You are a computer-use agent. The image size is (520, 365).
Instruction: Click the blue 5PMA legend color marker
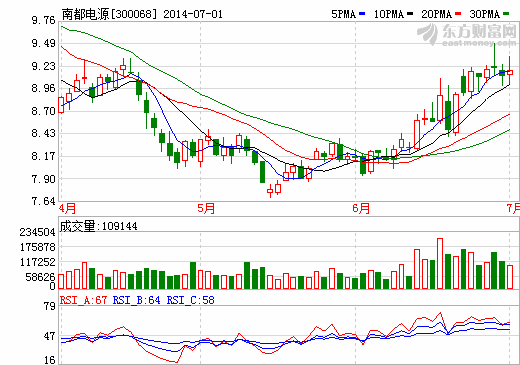[362, 14]
